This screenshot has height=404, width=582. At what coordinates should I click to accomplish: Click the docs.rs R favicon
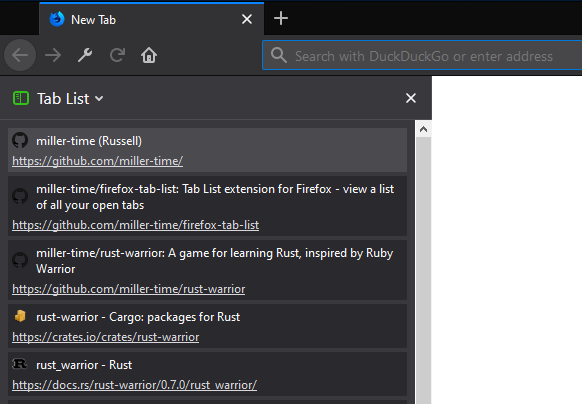pyautogui.click(x=20, y=364)
